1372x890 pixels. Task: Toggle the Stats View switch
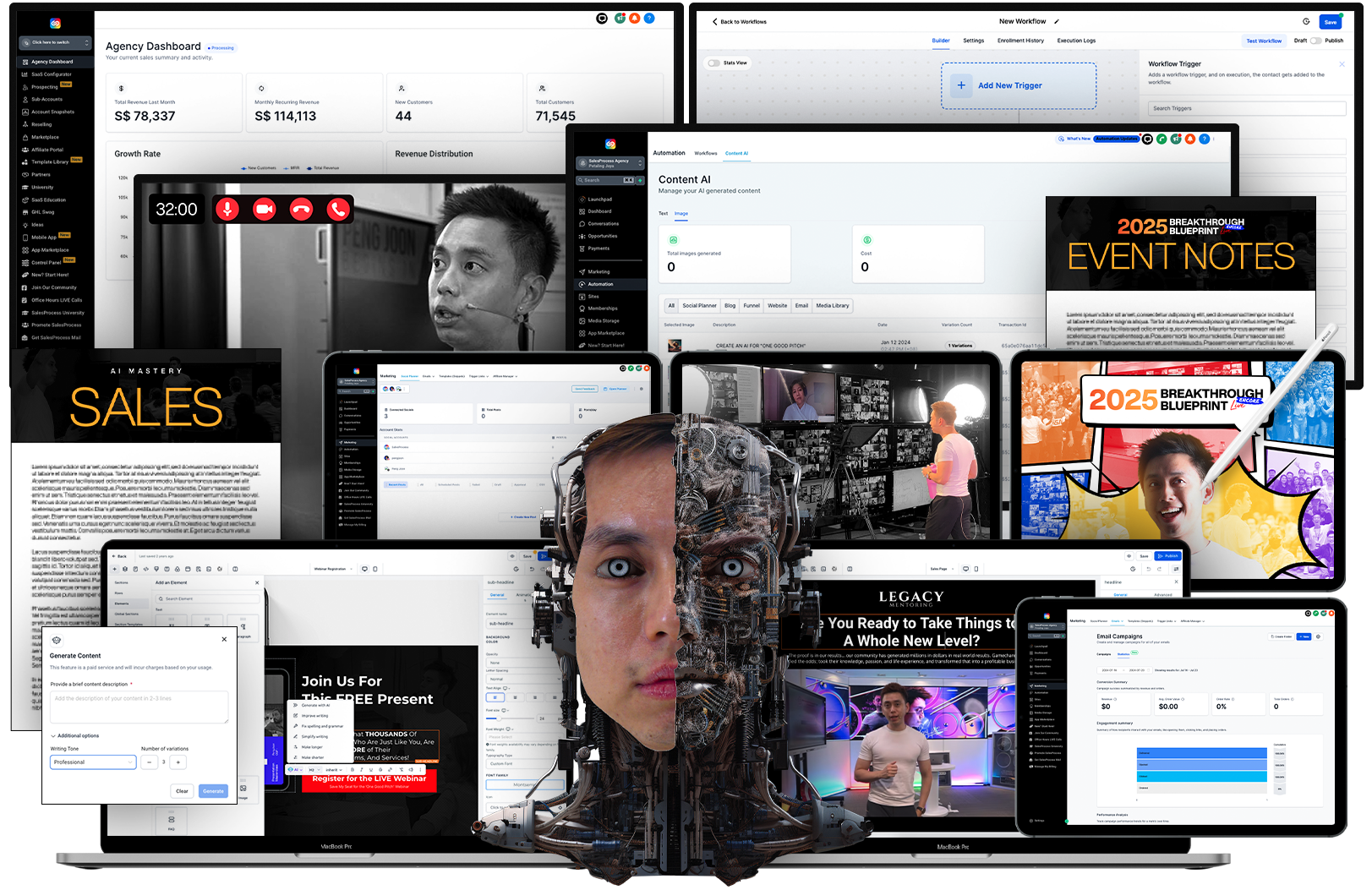(x=715, y=63)
